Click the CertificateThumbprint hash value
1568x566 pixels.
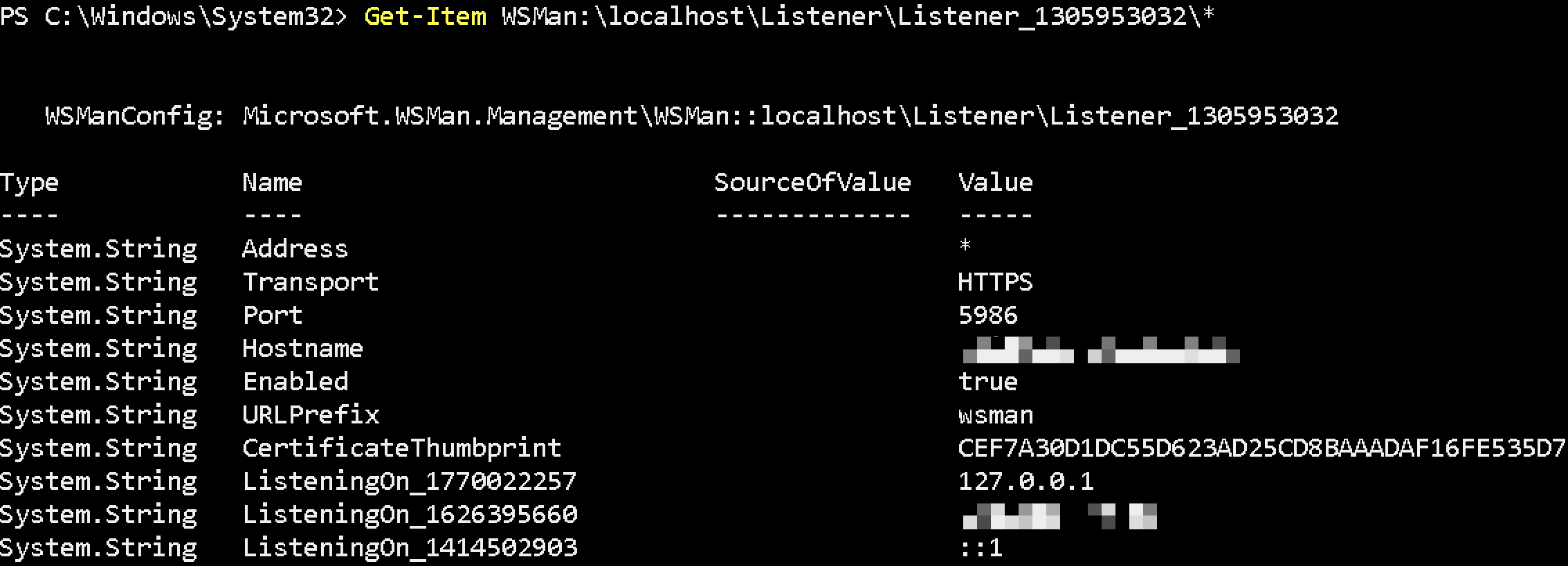1261,448
